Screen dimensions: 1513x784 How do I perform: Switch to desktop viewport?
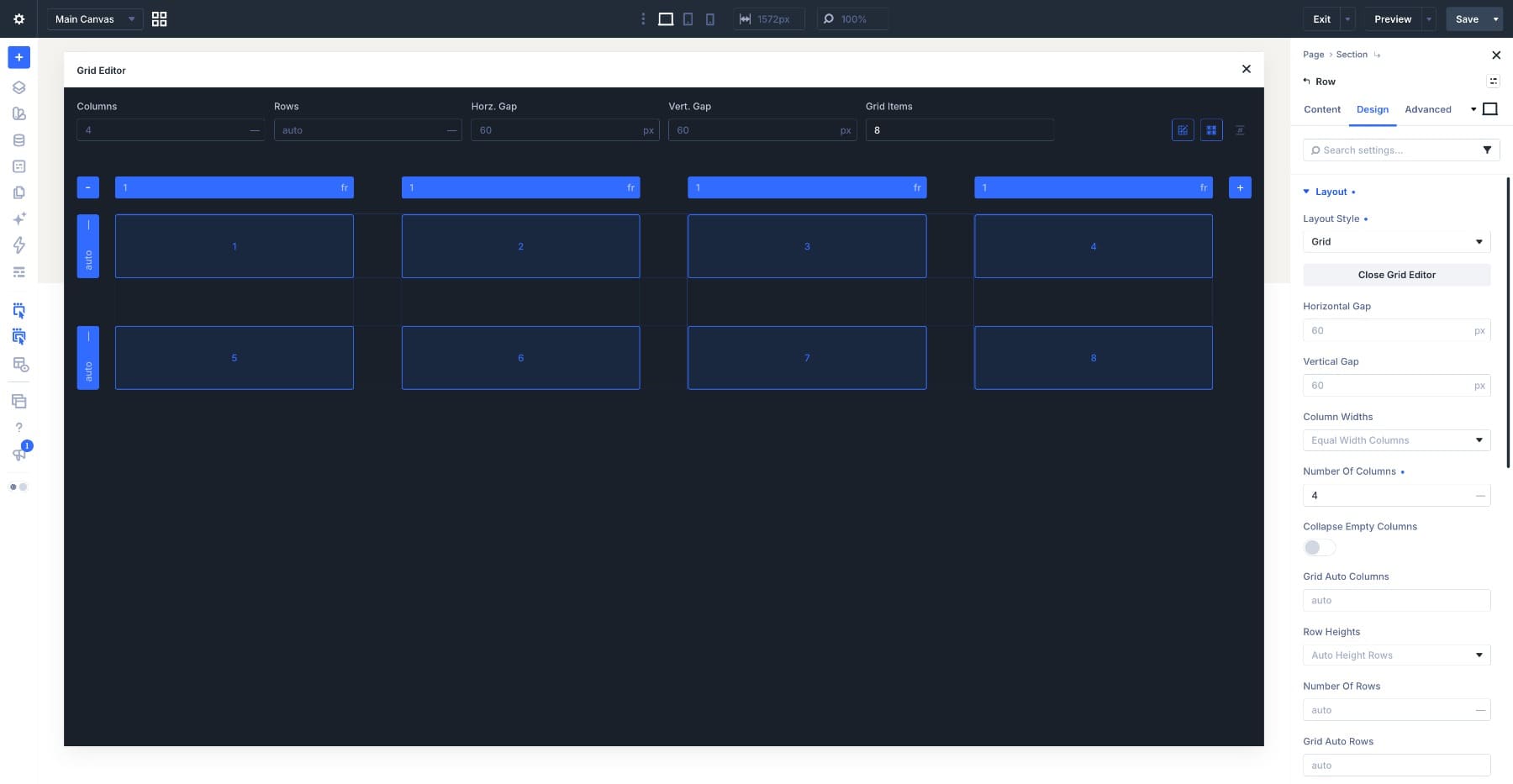[666, 18]
